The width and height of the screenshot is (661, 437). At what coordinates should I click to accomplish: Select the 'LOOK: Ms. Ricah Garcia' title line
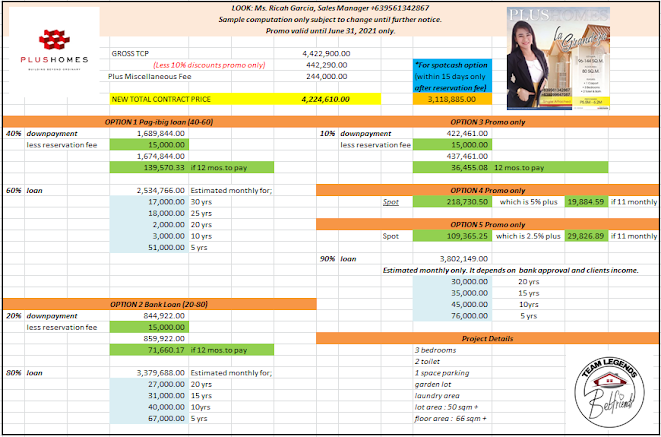(x=330, y=8)
